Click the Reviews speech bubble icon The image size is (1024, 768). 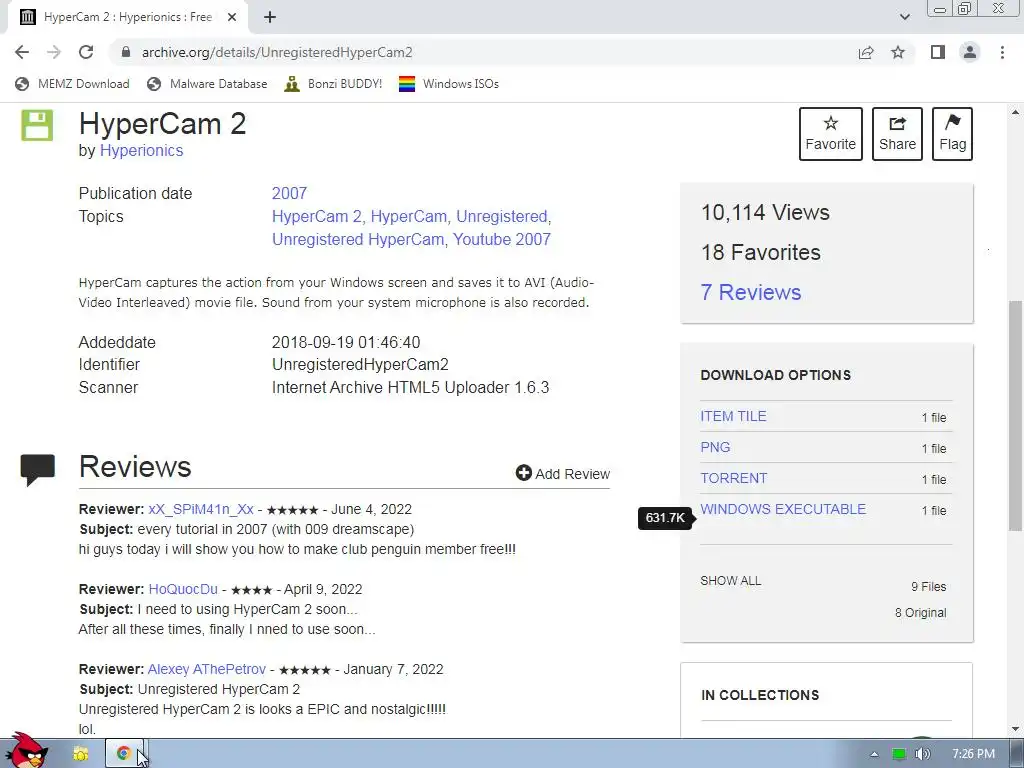pyautogui.click(x=37, y=470)
